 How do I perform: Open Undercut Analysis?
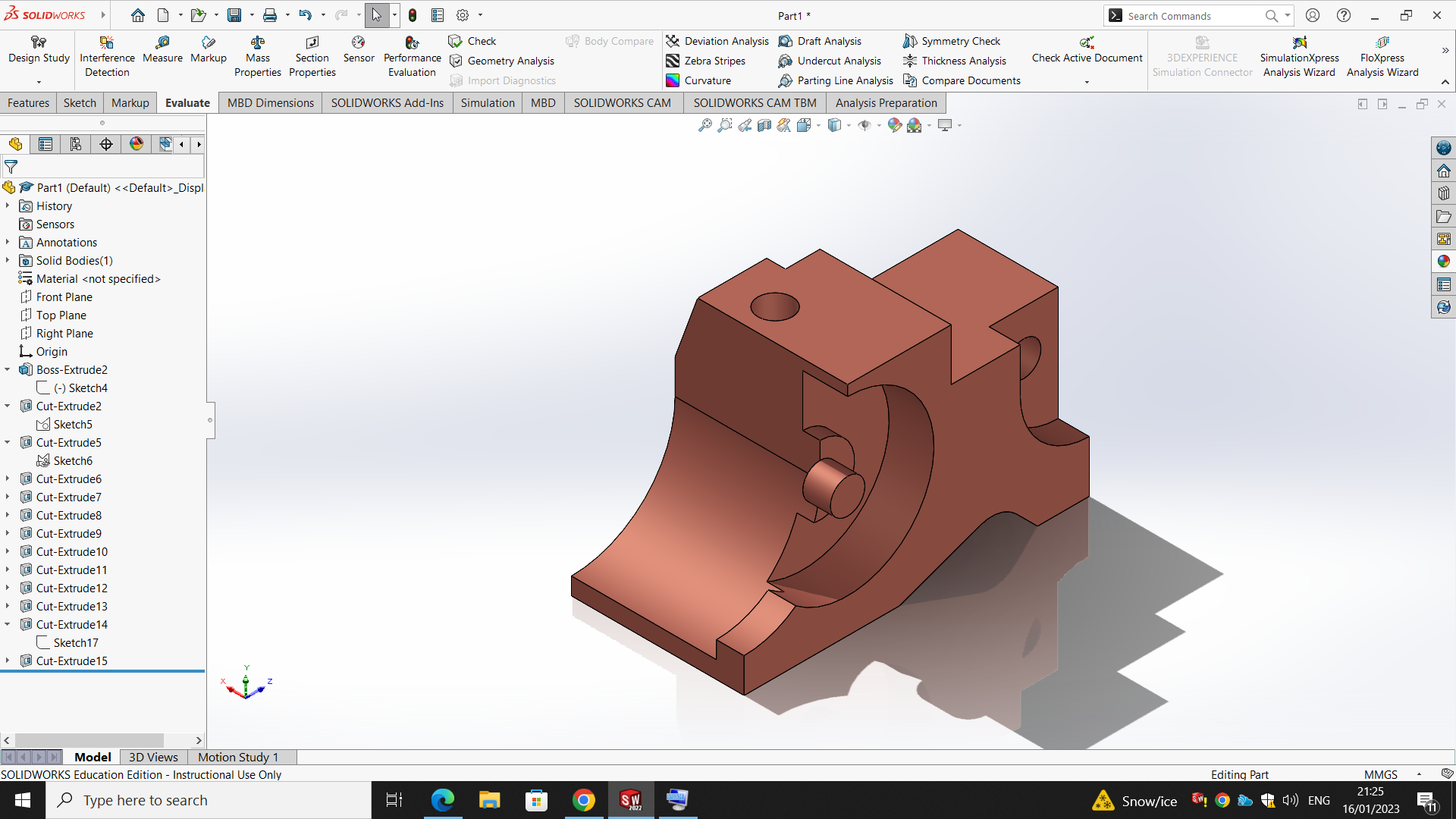tap(830, 61)
